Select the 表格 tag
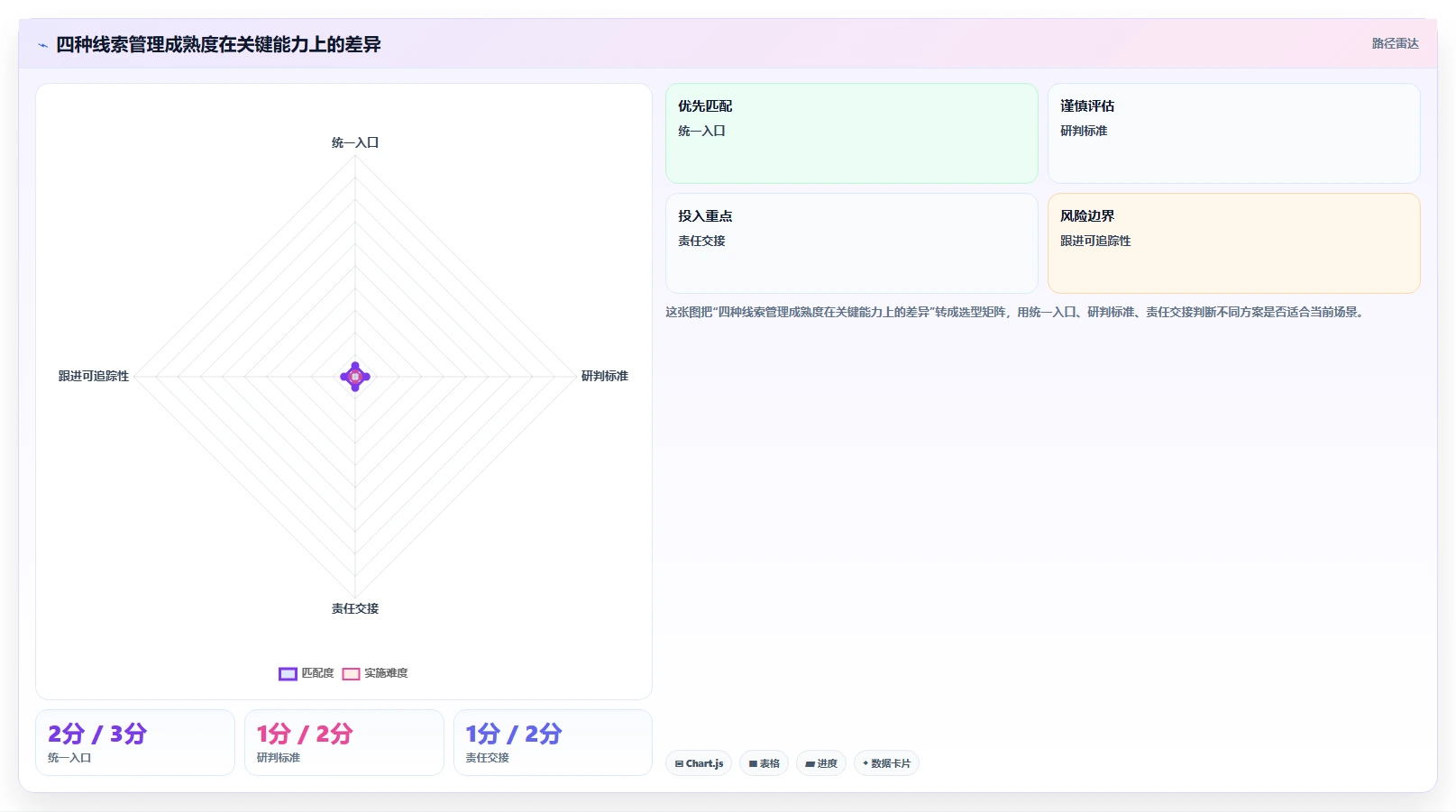This screenshot has height=812, width=1456. point(764,763)
